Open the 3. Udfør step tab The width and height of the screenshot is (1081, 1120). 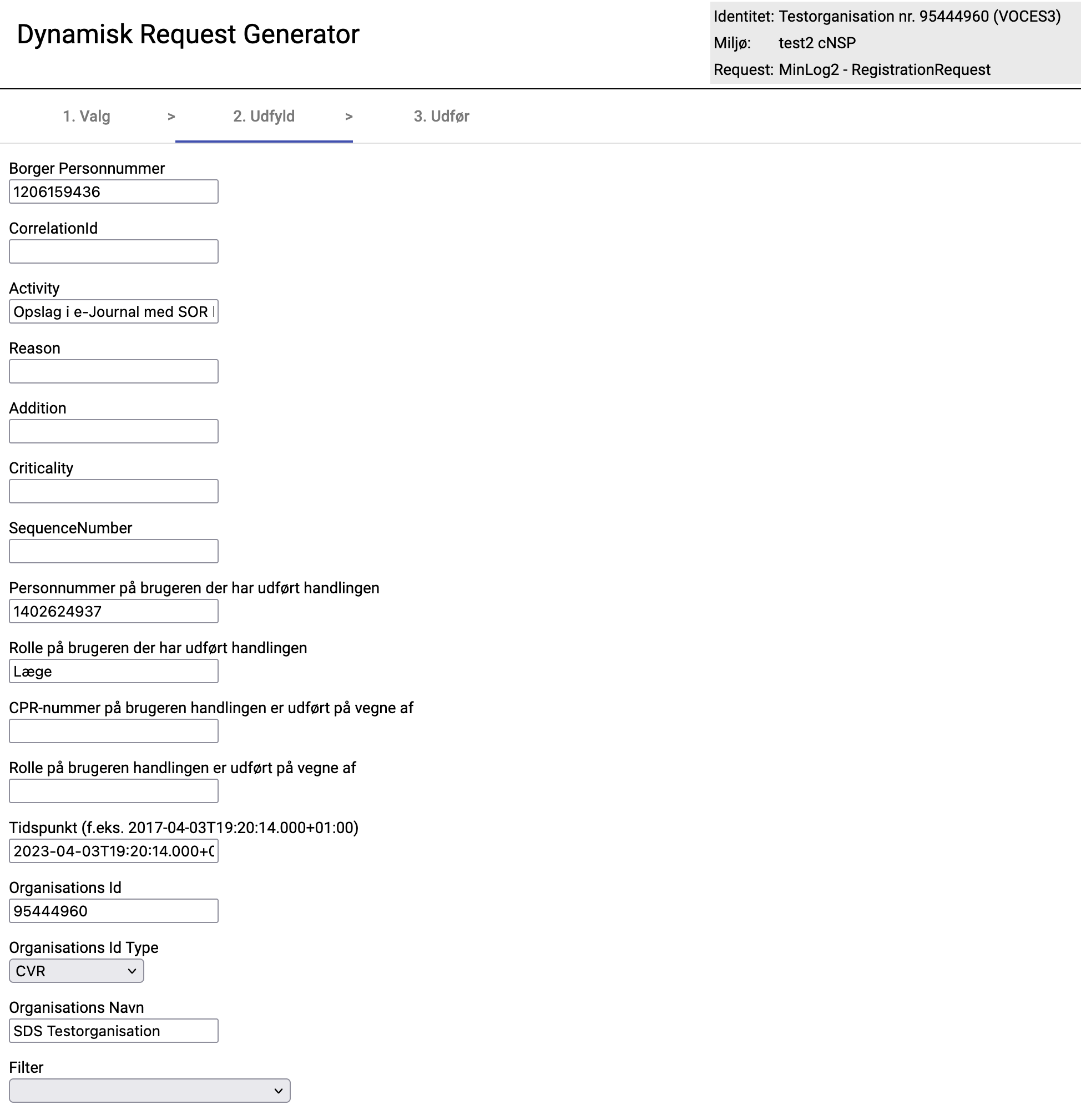click(x=441, y=117)
